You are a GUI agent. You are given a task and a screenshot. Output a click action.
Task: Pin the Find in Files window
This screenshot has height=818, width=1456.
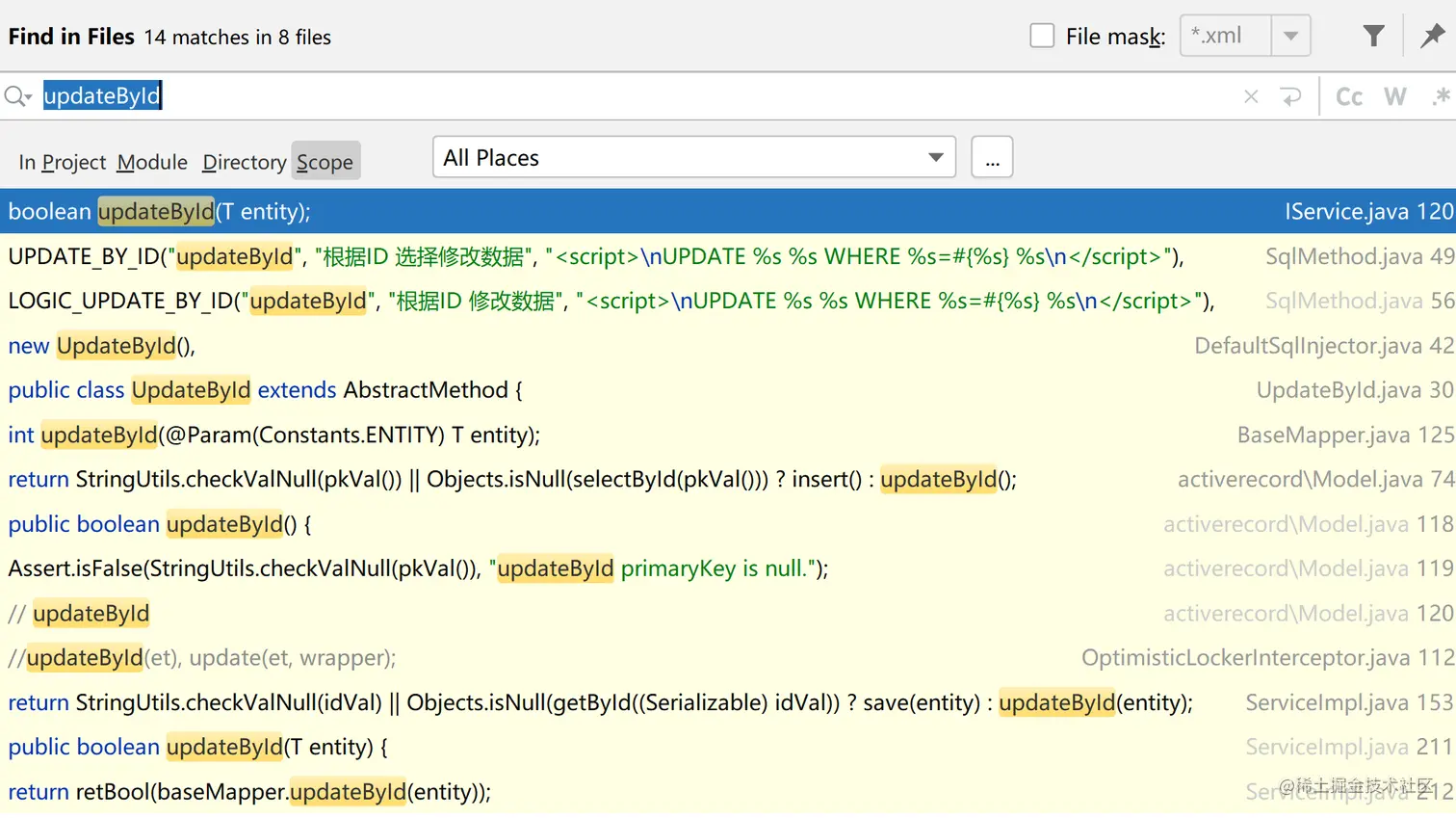coord(1432,37)
